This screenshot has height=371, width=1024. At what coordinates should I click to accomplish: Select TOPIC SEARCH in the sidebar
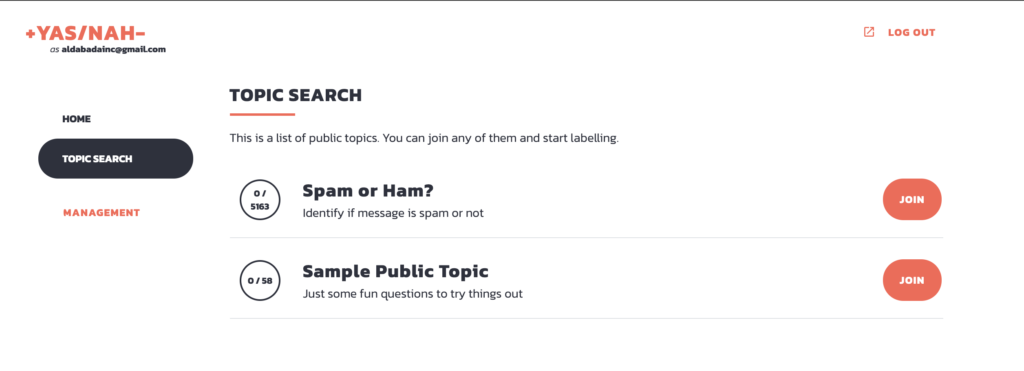point(116,159)
